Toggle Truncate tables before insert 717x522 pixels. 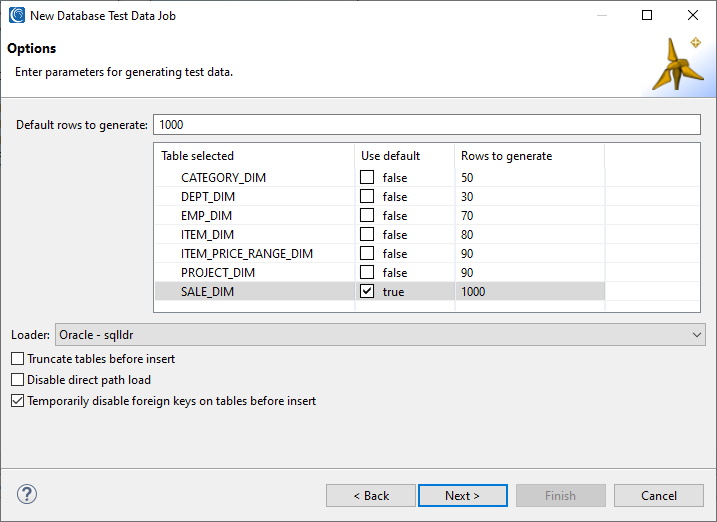tap(17, 359)
